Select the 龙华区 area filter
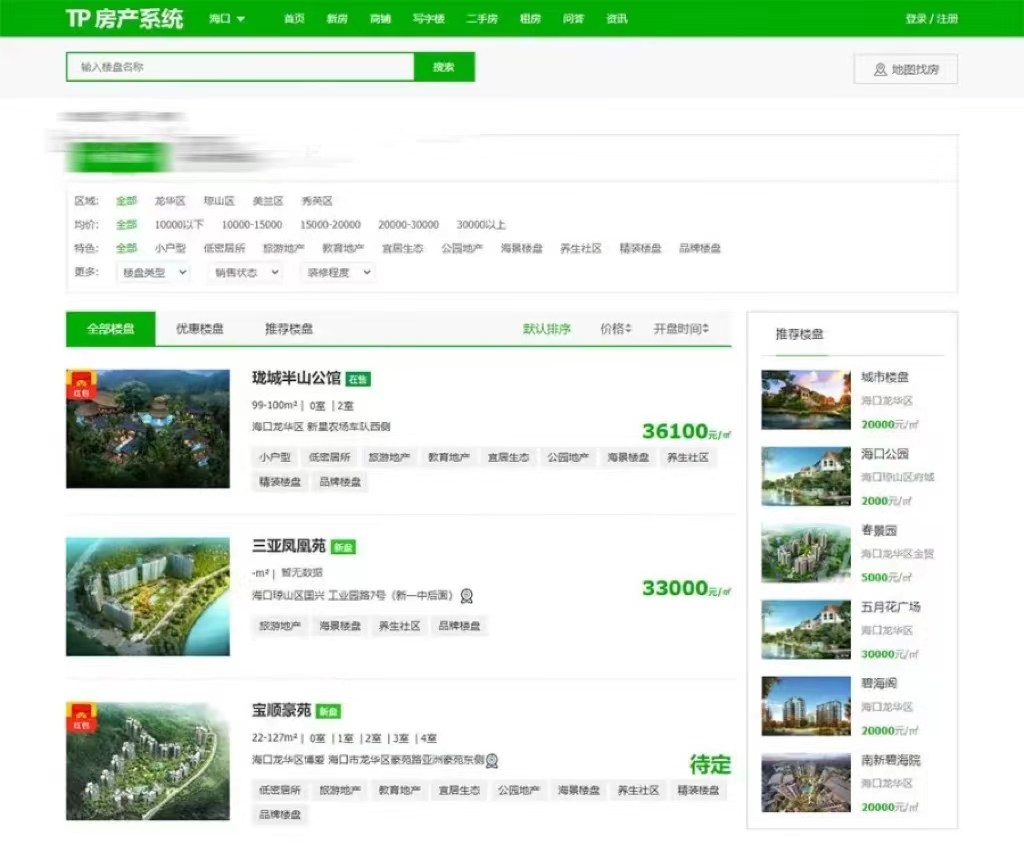1024x843 pixels. tap(170, 201)
